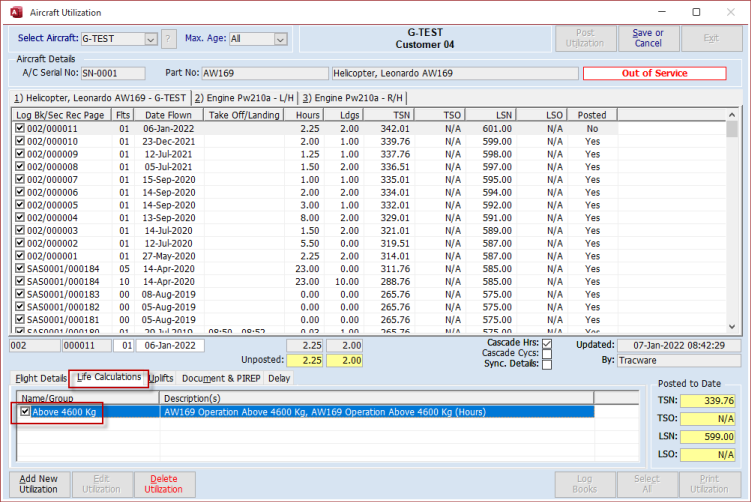751x502 pixels.
Task: Click the A/C Serial No field SN-0001
Action: click(x=113, y=73)
